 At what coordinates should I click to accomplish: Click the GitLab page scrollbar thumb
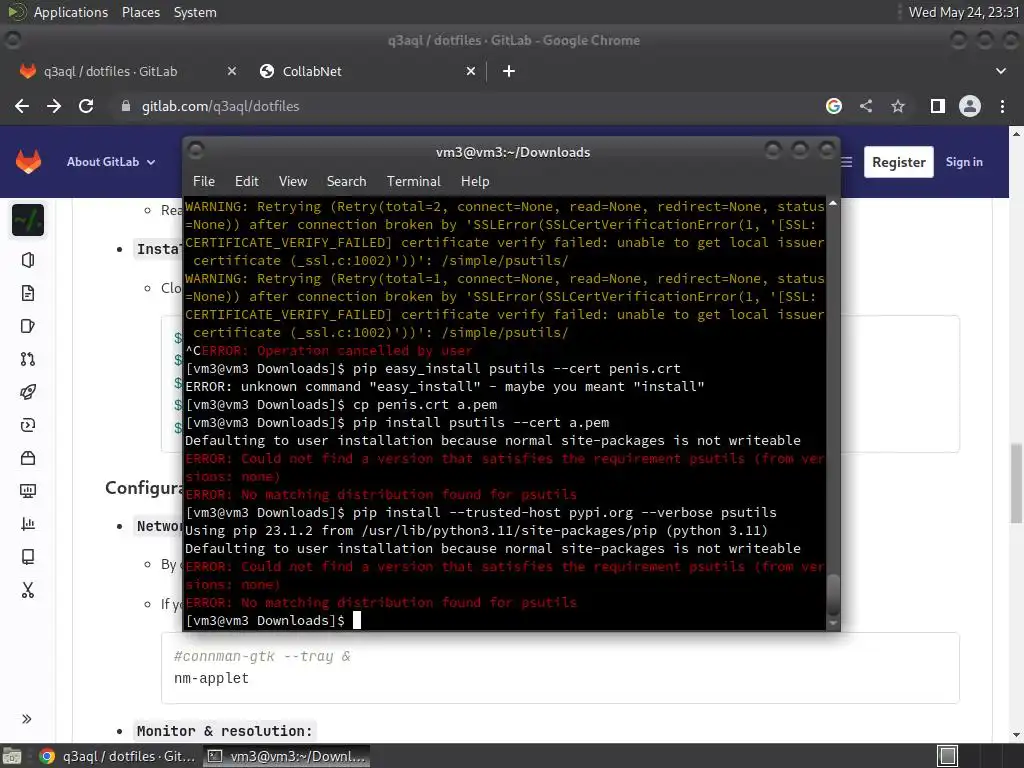1016,483
